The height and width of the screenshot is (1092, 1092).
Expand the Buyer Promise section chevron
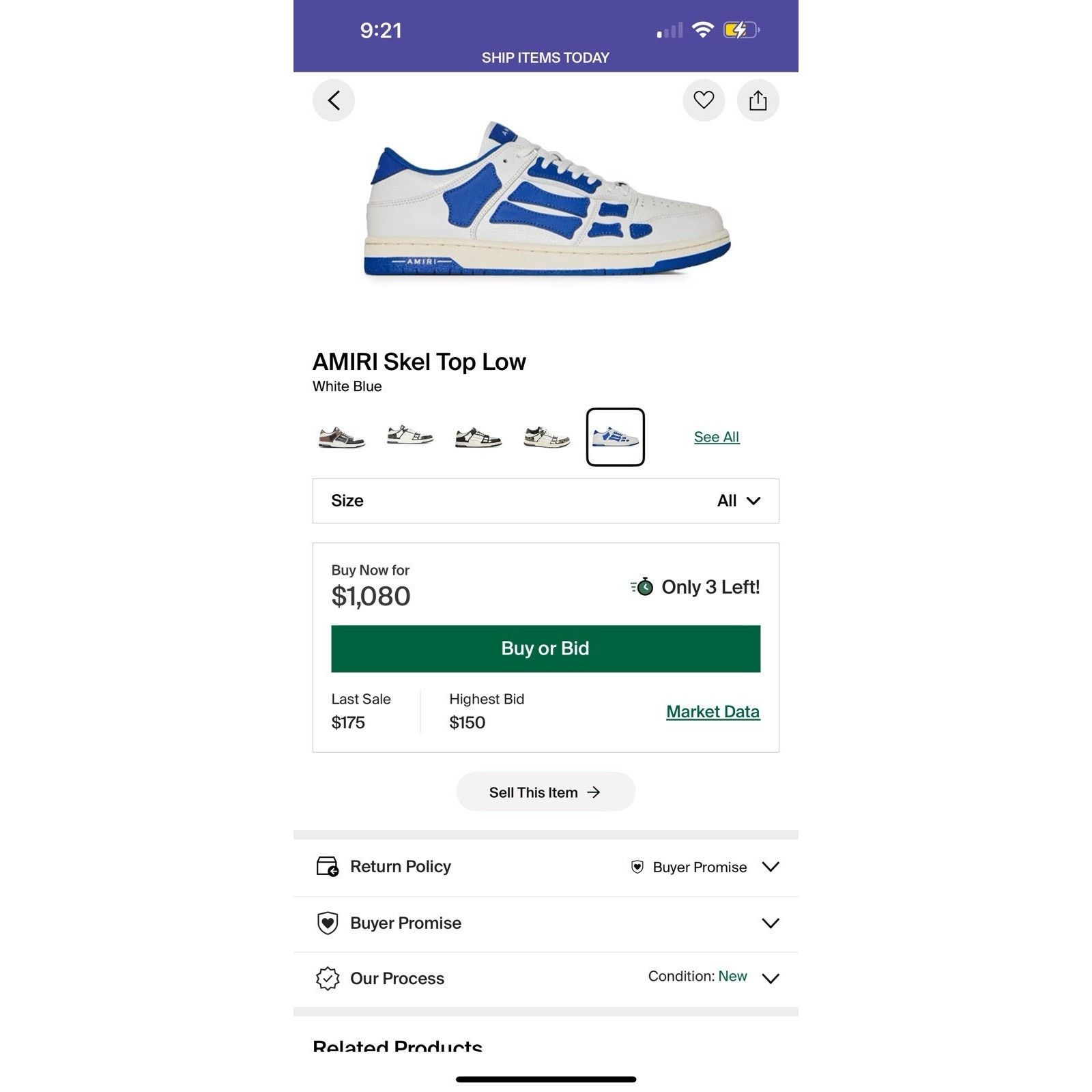pos(771,923)
